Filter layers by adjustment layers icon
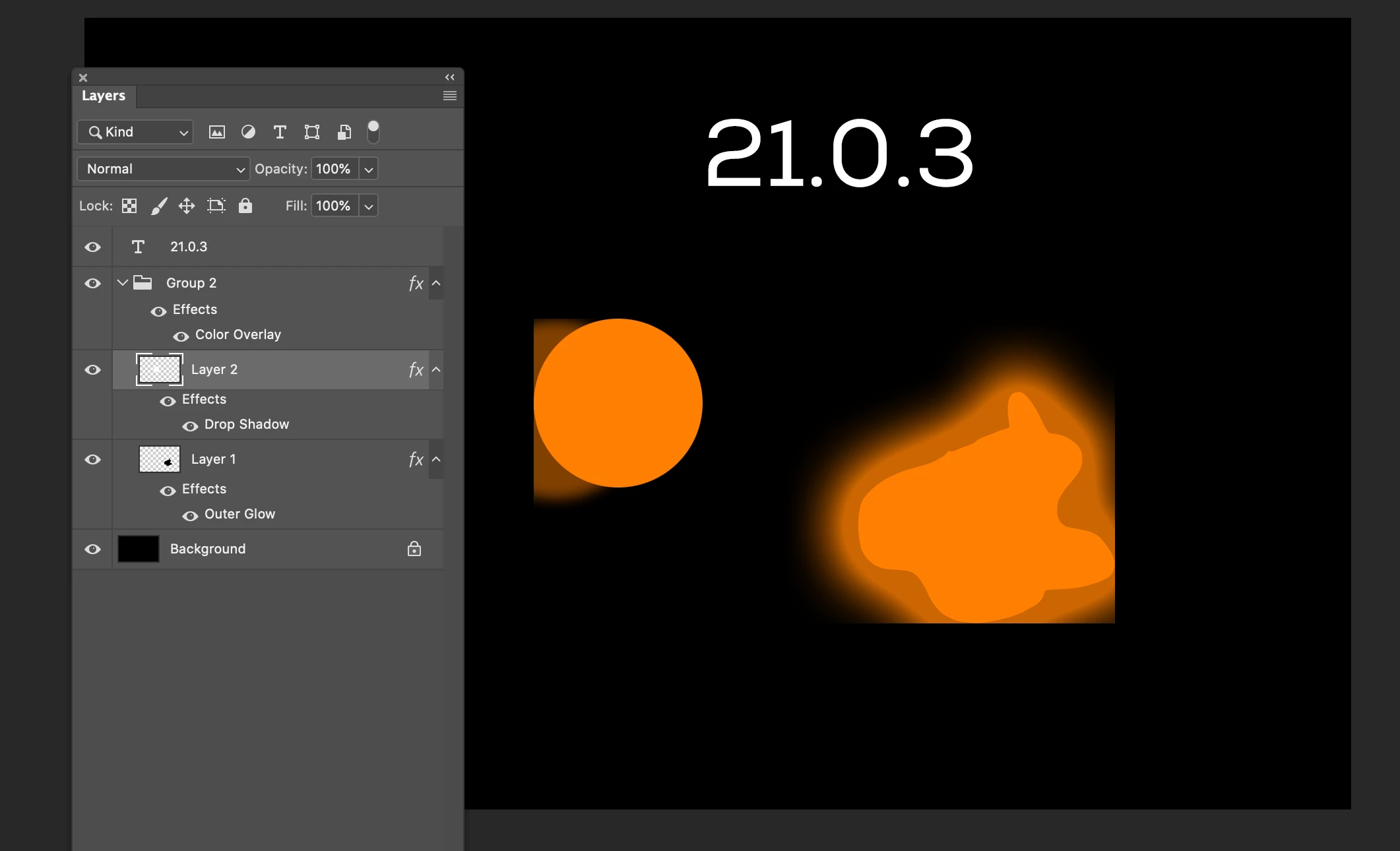The image size is (1400, 851). pos(248,132)
